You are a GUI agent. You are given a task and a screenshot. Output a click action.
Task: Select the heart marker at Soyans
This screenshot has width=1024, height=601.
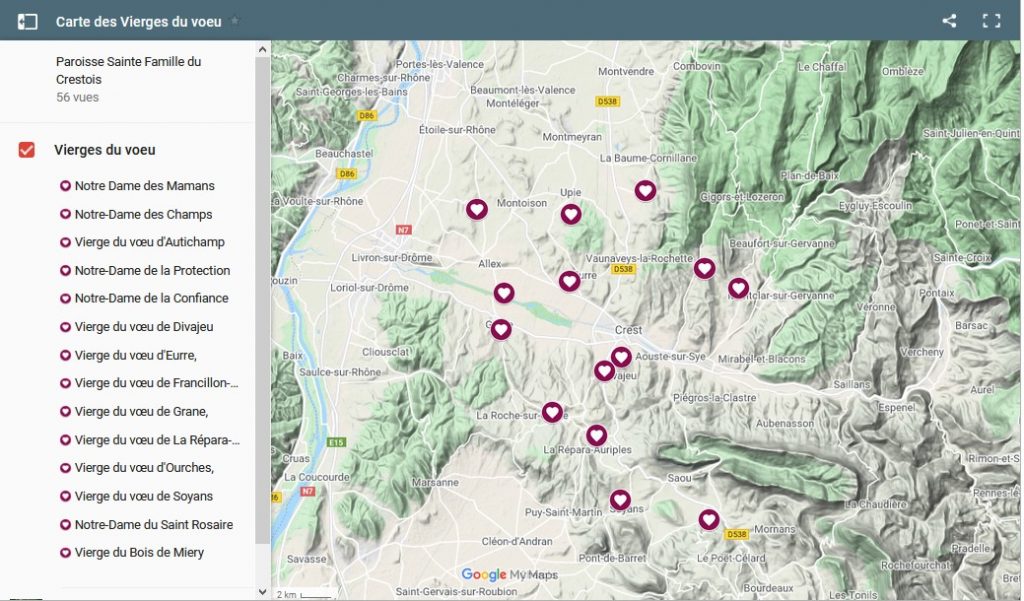click(620, 500)
